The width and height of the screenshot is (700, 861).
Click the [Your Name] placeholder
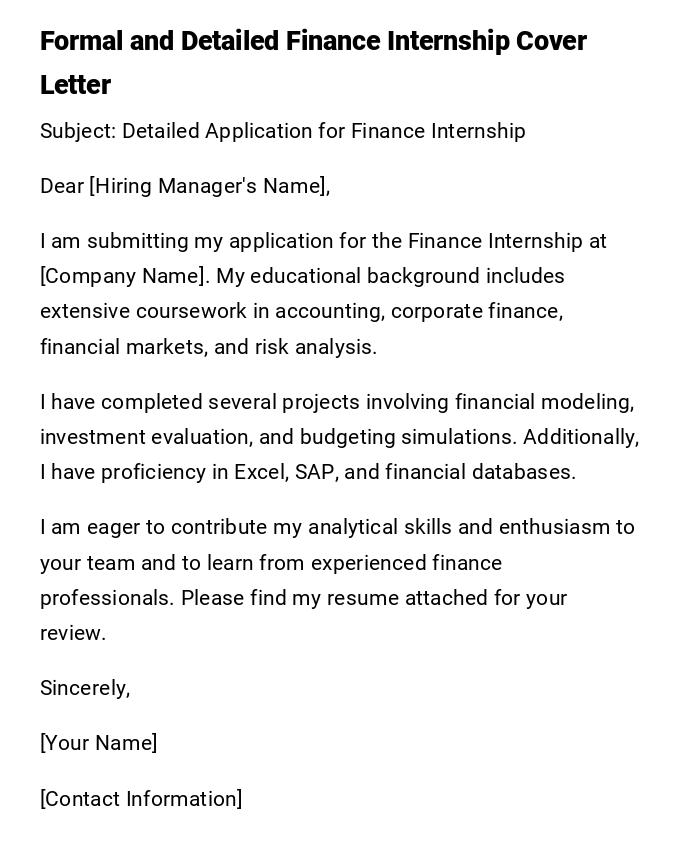[98, 743]
